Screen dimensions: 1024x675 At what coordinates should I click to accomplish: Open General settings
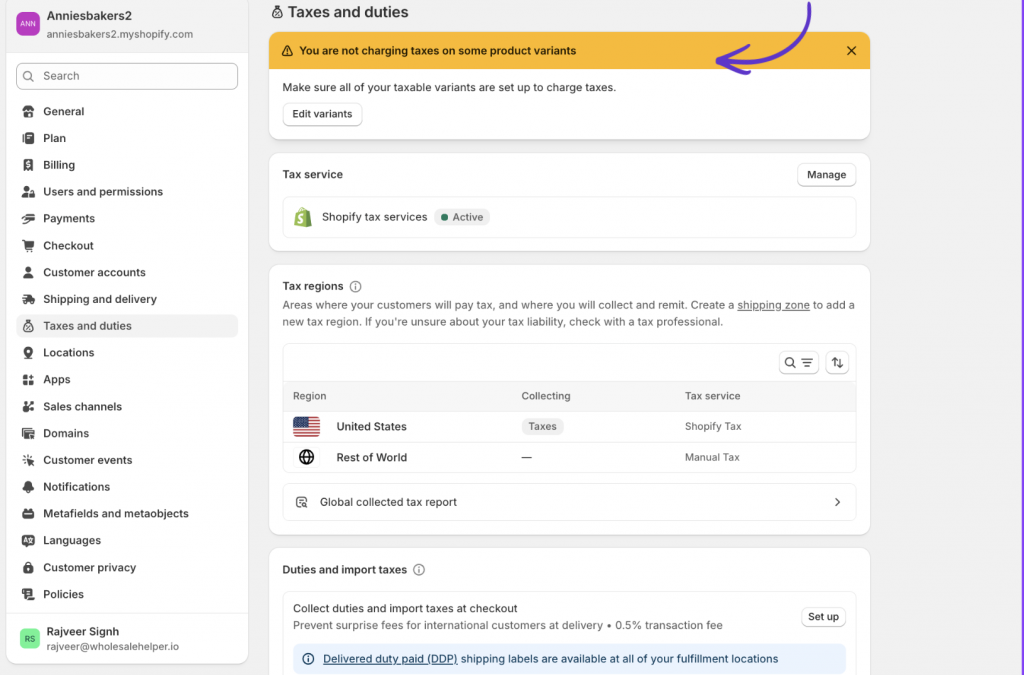127,112
